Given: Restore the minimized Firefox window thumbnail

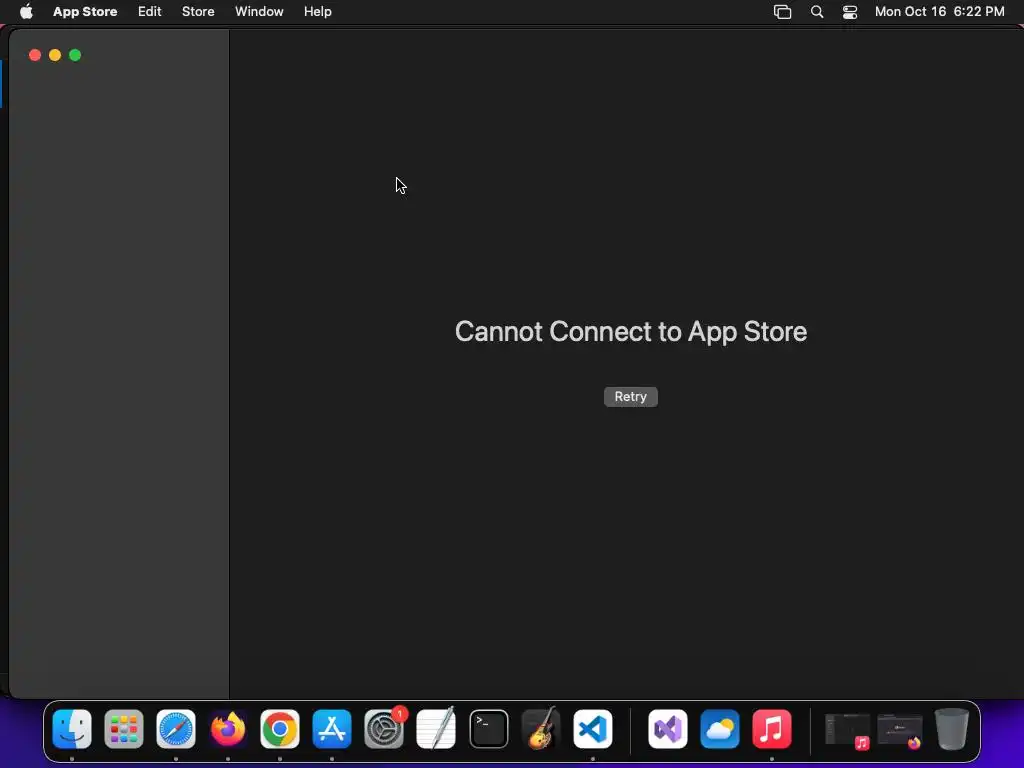Looking at the screenshot, I should tap(899, 730).
